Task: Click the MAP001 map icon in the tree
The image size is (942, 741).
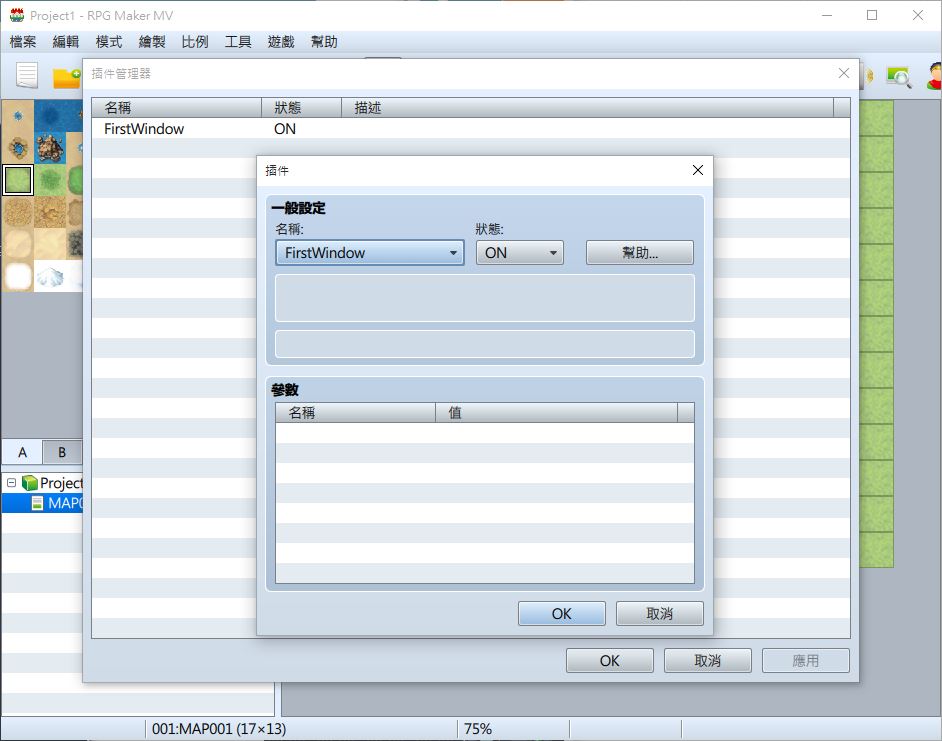Action: pos(37,503)
